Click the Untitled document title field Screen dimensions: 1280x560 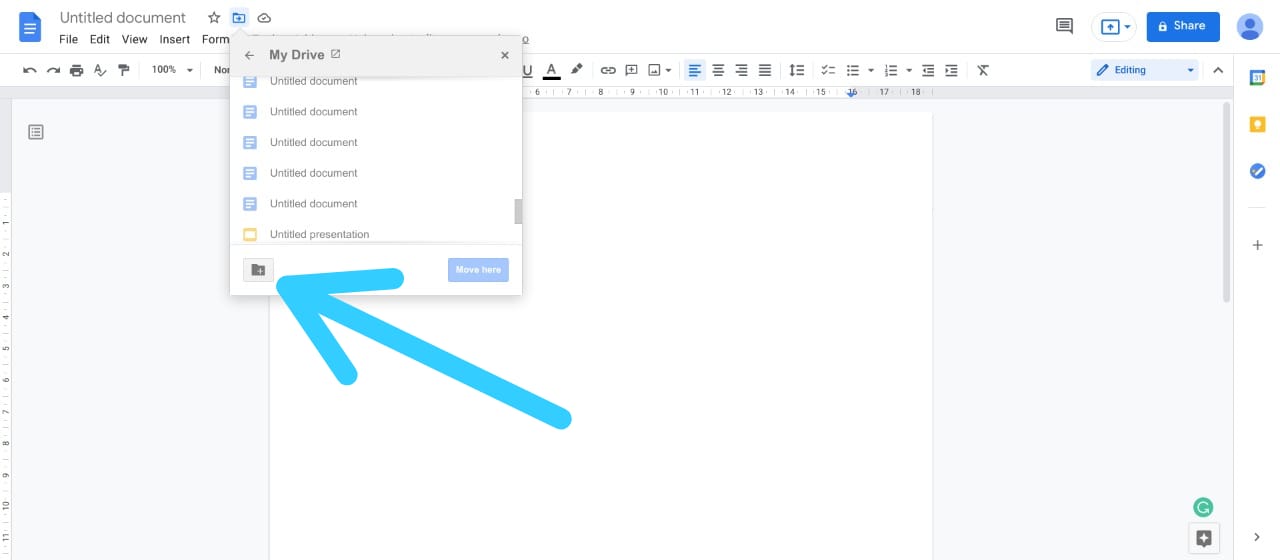click(123, 18)
